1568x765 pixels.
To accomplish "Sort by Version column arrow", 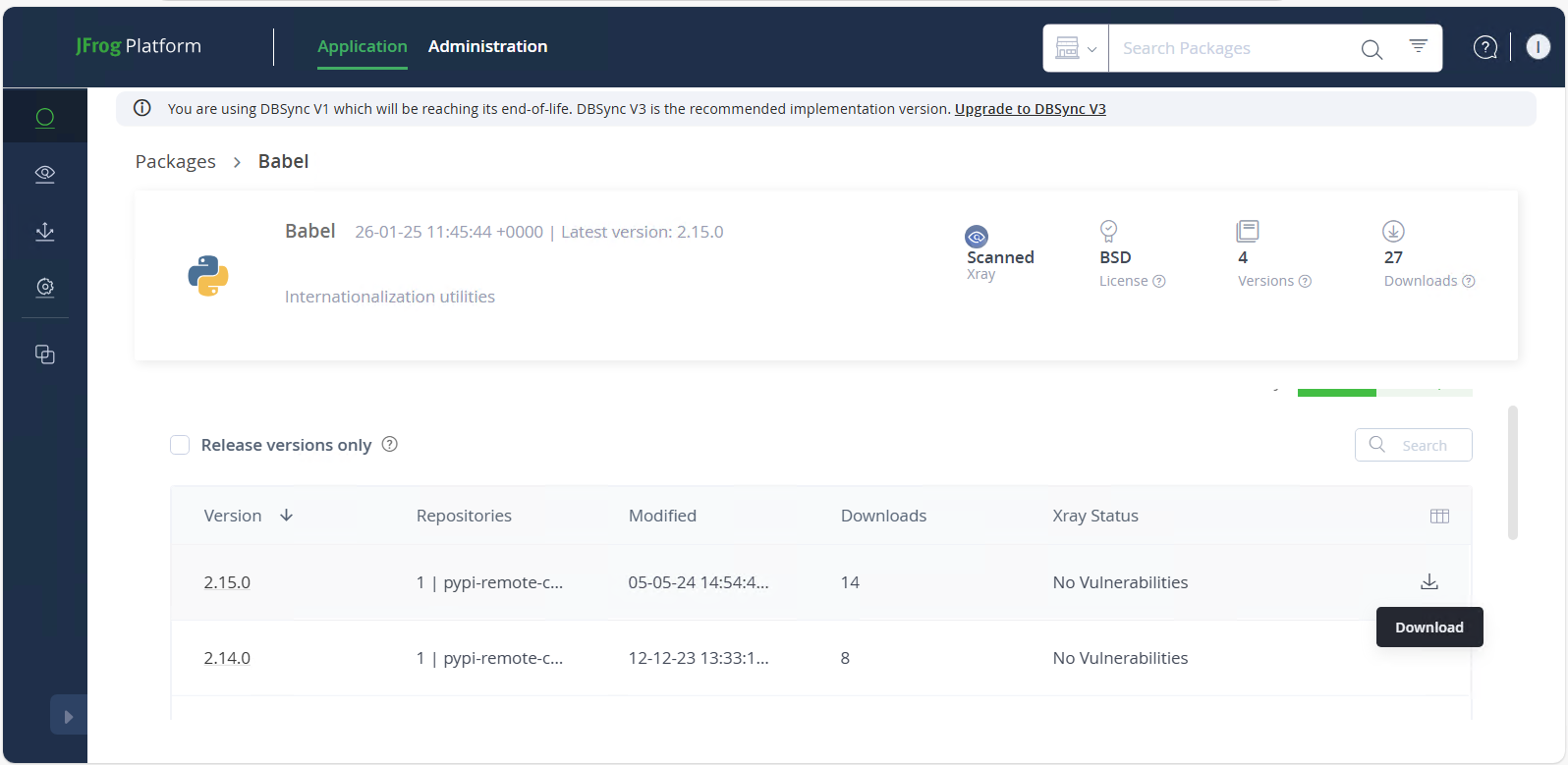I will pyautogui.click(x=286, y=516).
